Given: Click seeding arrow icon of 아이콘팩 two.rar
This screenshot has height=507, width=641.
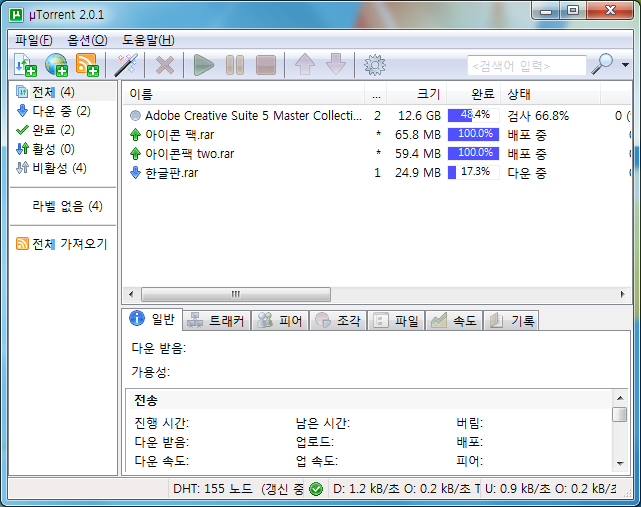Looking at the screenshot, I should click(x=135, y=154).
